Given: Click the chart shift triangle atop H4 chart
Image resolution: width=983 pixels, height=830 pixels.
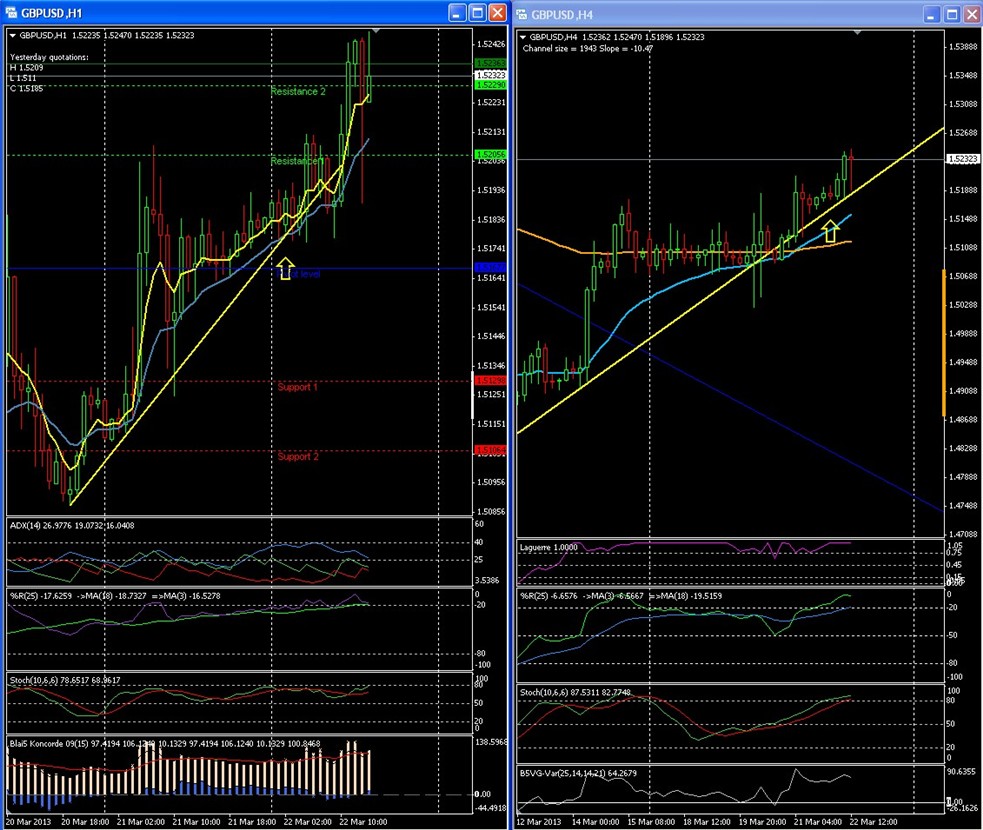Looking at the screenshot, I should [x=857, y=31].
